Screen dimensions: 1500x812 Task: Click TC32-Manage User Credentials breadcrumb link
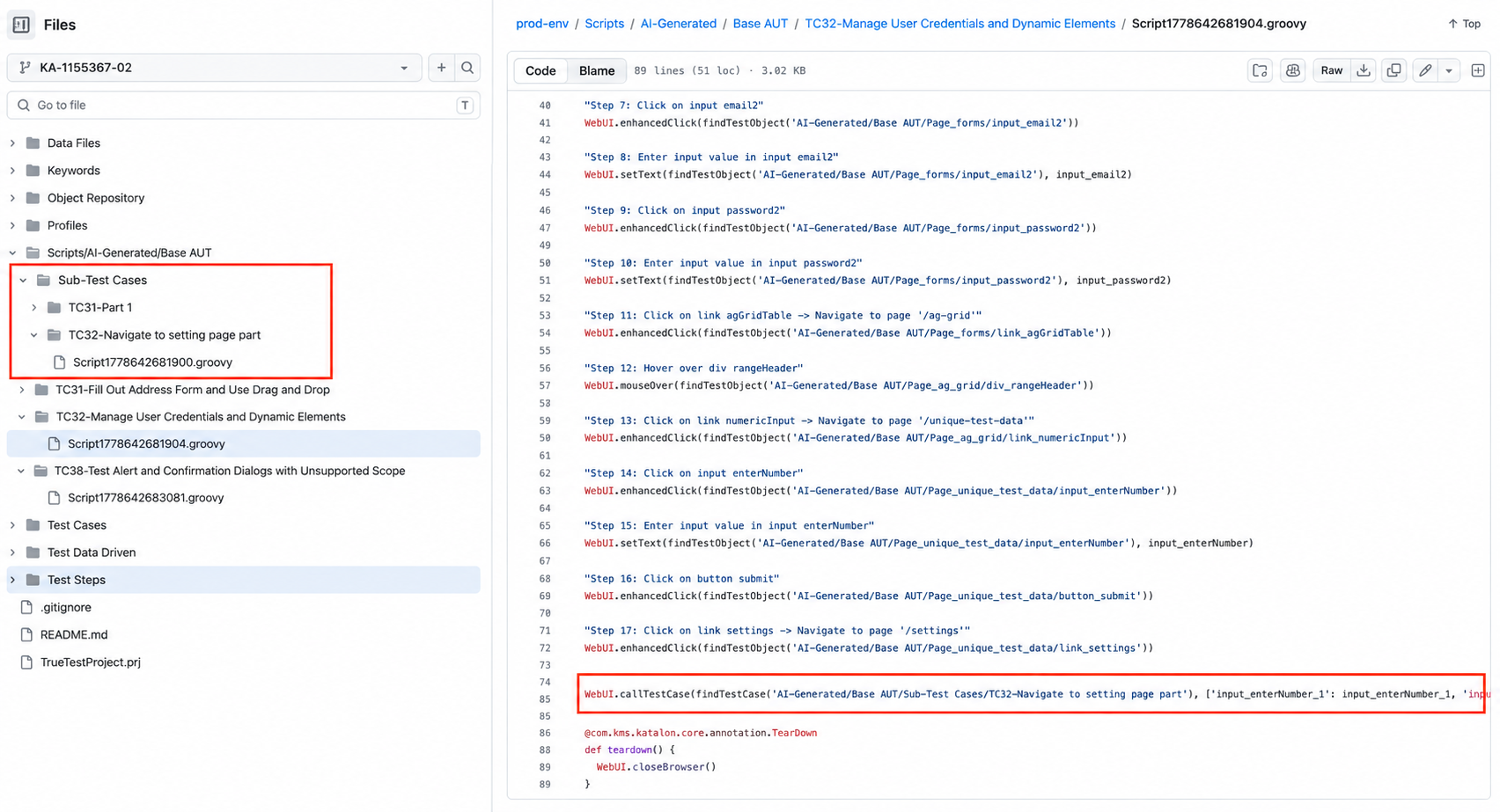pos(960,24)
